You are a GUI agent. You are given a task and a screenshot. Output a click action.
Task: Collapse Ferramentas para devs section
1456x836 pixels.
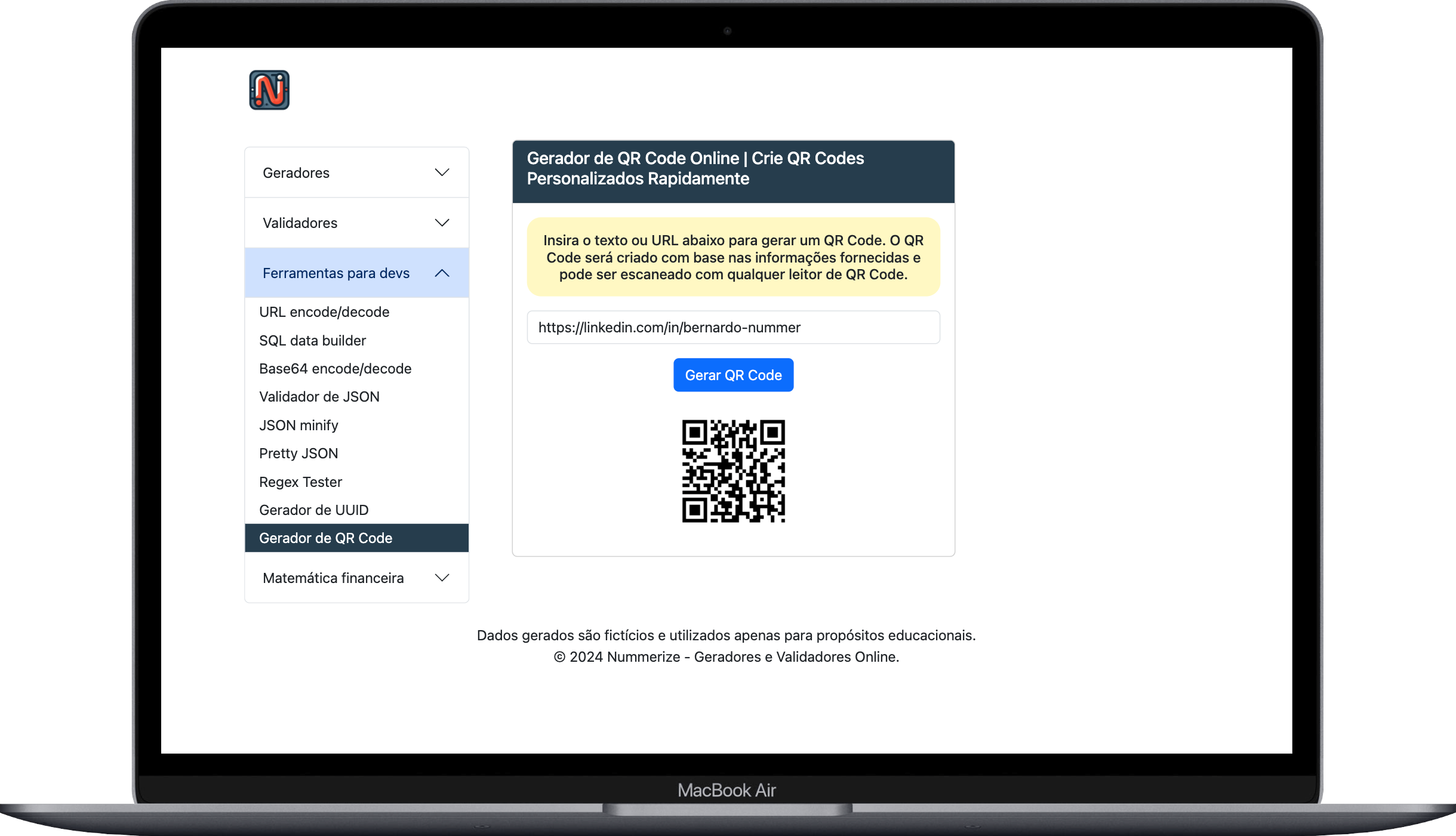(356, 273)
